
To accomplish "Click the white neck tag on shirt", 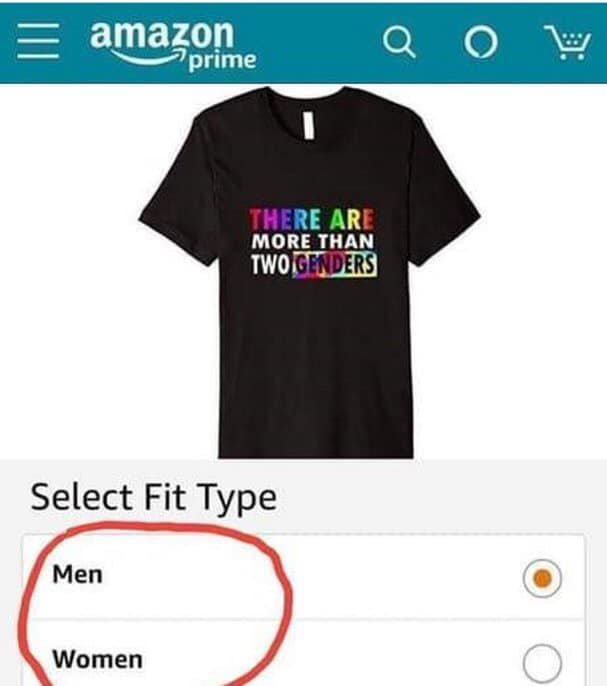I will 309,125.
